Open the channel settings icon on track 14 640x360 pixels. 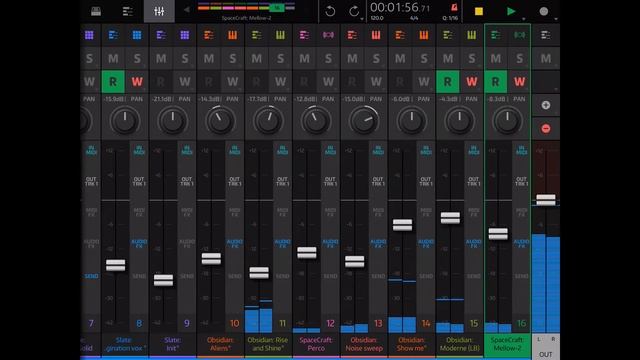400,35
